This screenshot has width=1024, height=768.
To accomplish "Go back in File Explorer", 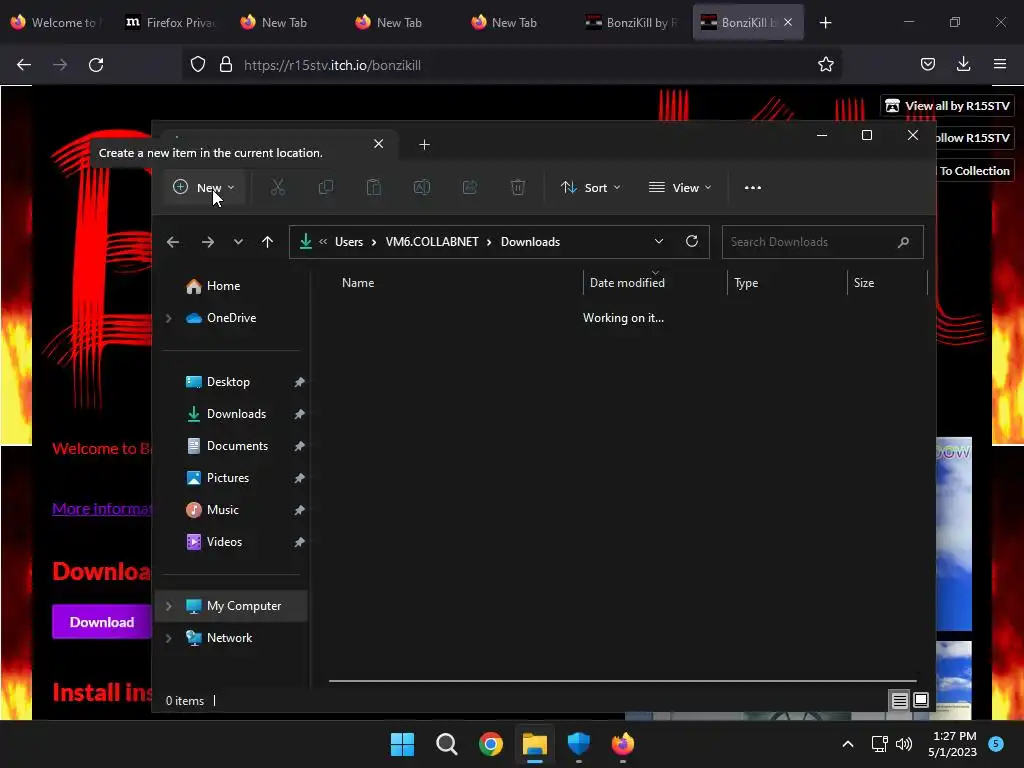I will tap(172, 242).
